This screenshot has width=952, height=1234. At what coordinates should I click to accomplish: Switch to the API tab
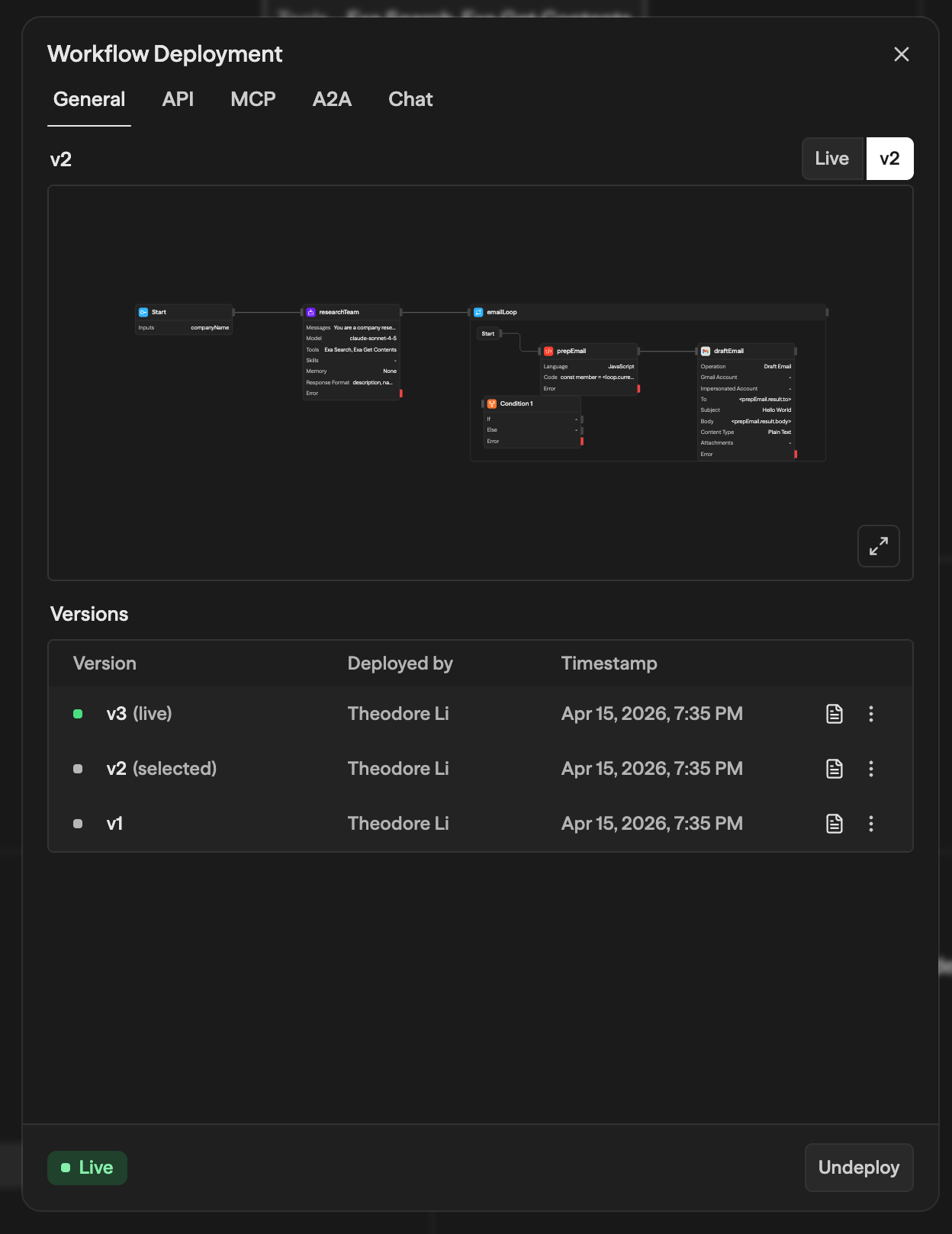(x=178, y=100)
